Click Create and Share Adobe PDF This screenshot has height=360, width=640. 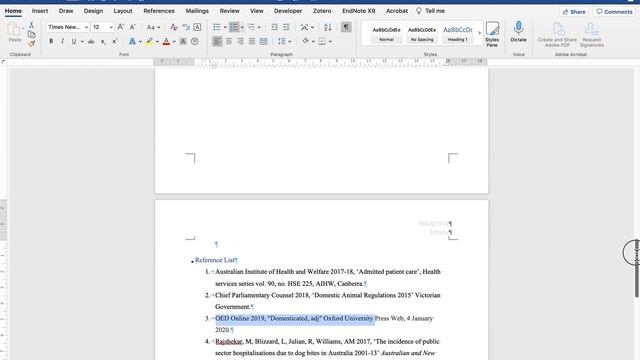point(558,34)
